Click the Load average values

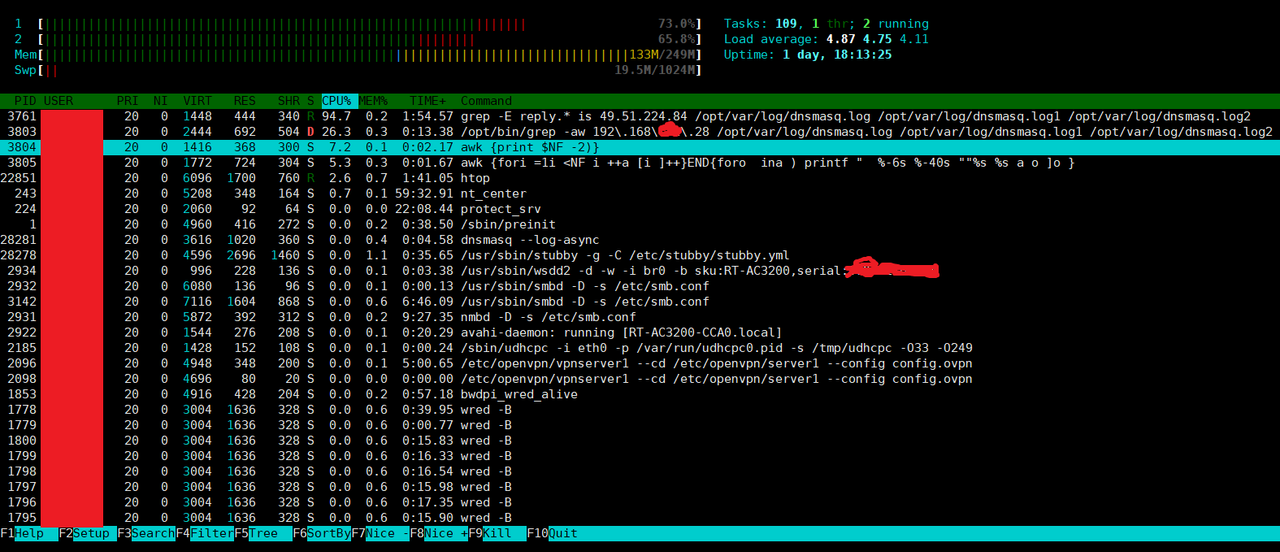878,39
